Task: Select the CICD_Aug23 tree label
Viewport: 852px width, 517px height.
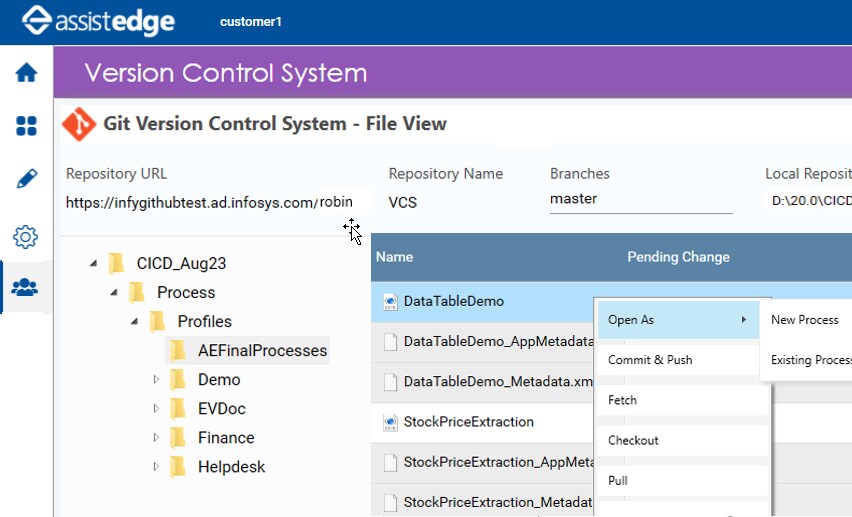Action: coord(181,263)
